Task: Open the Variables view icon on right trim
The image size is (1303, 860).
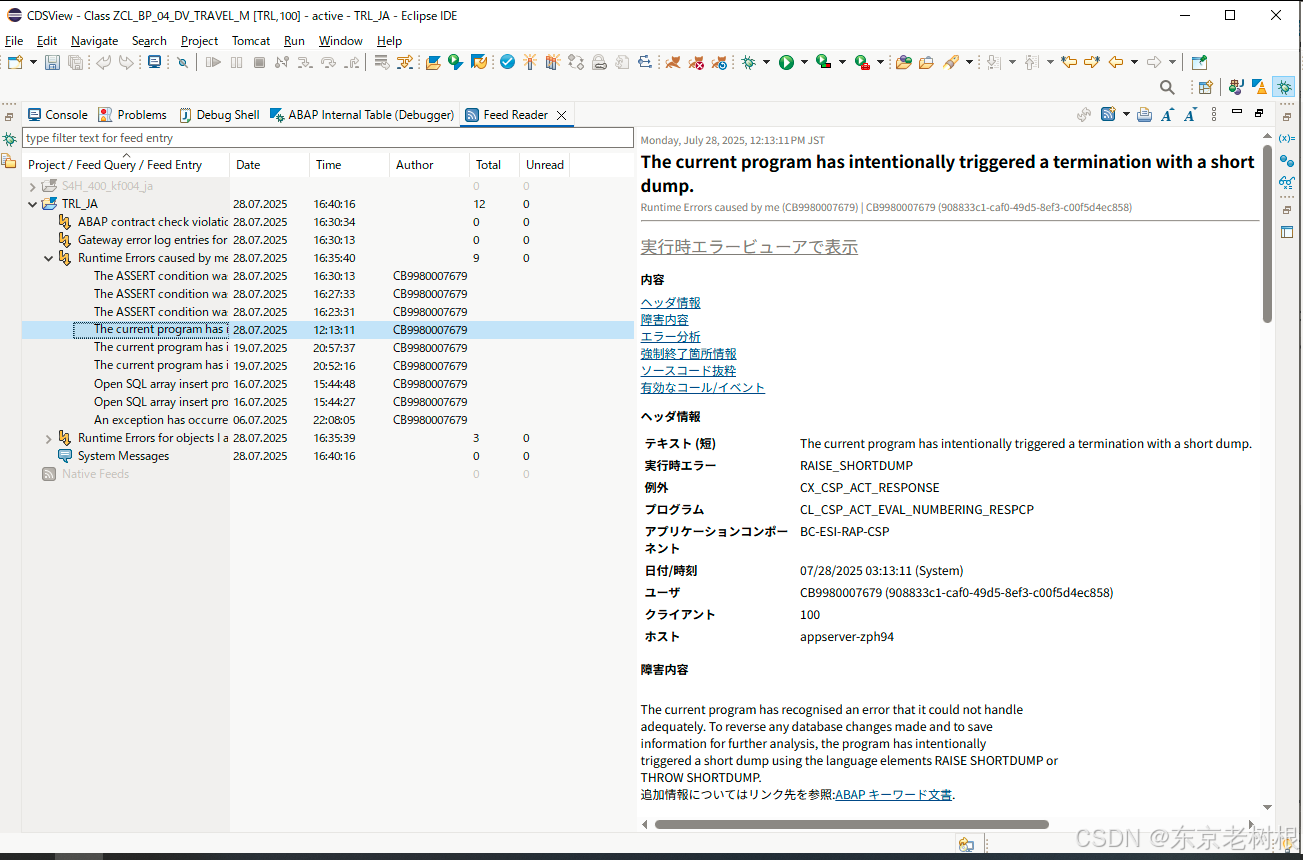Action: pos(1286,138)
